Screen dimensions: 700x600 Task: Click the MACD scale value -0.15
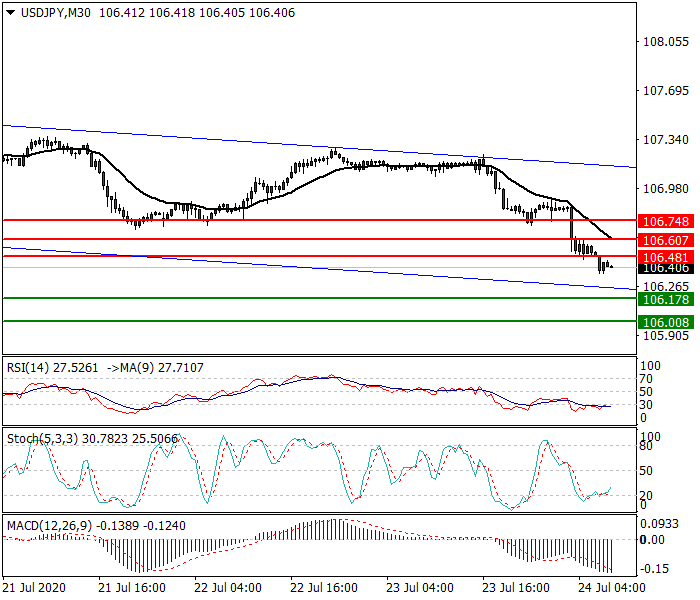(x=654, y=569)
